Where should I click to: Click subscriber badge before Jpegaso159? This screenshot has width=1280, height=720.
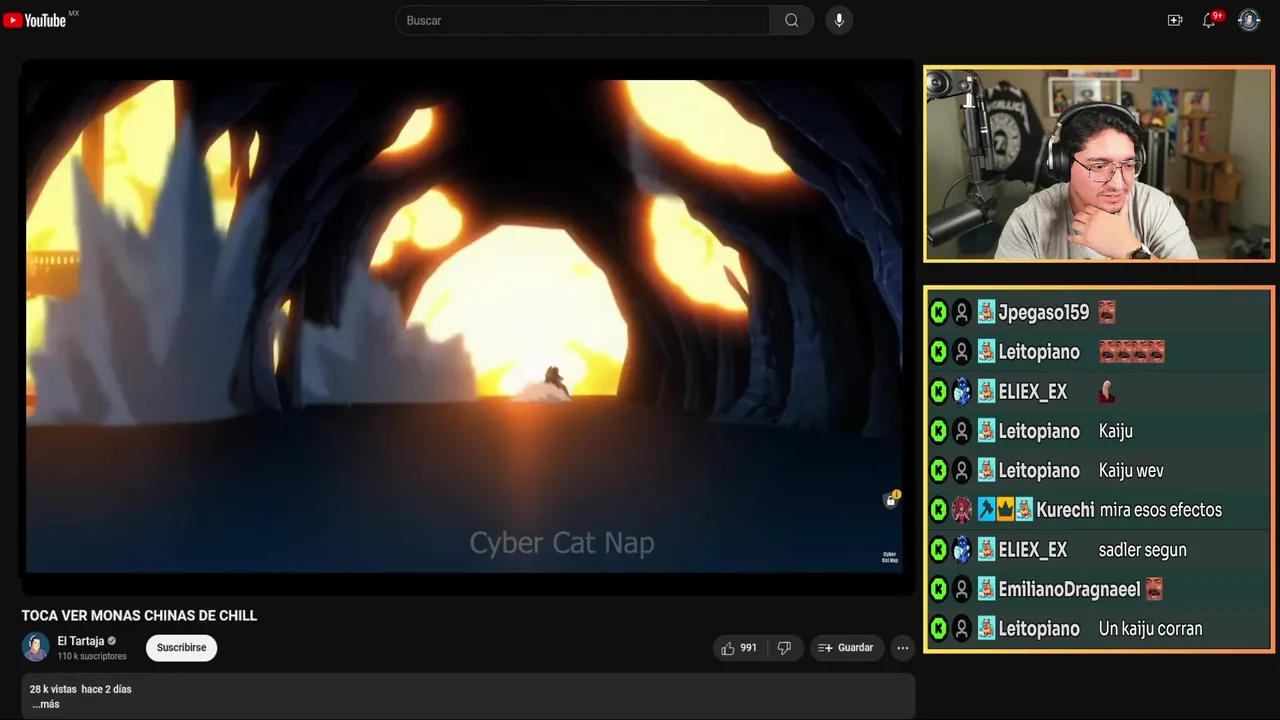(x=986, y=312)
